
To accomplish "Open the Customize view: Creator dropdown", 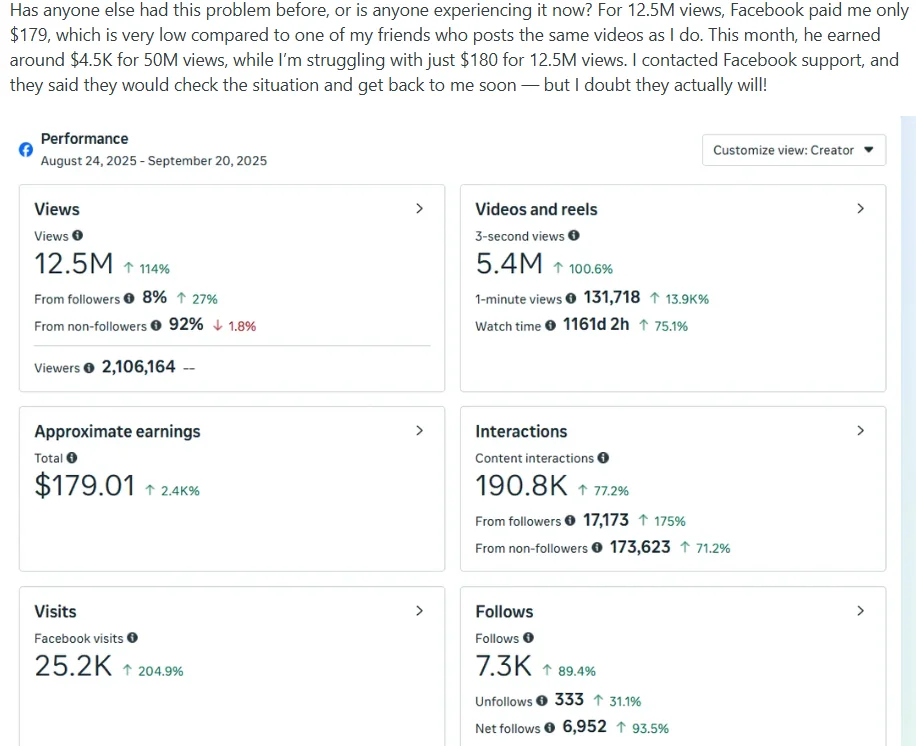I will coord(793,150).
